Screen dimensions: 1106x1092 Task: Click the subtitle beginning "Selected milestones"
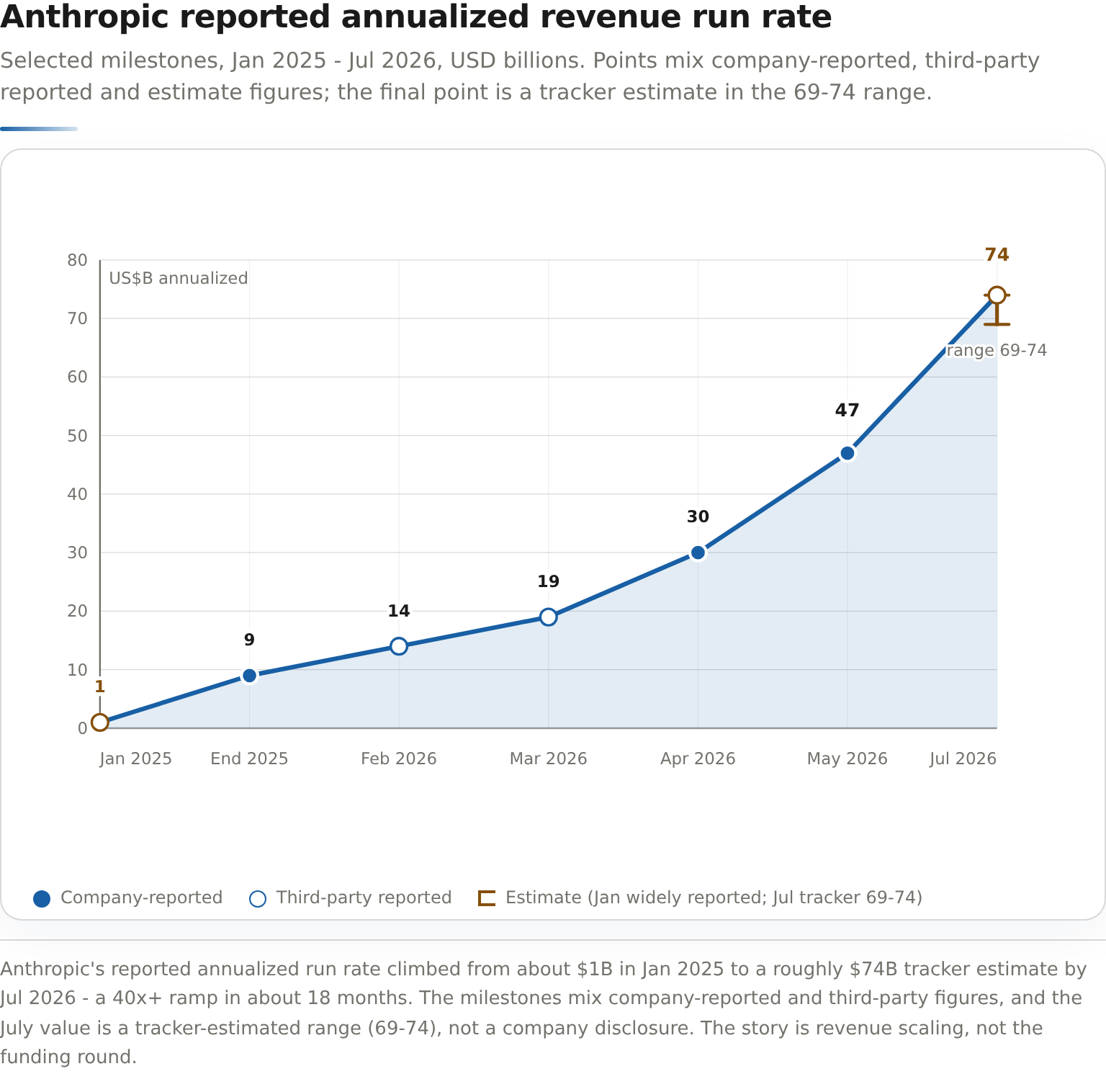pyautogui.click(x=520, y=76)
